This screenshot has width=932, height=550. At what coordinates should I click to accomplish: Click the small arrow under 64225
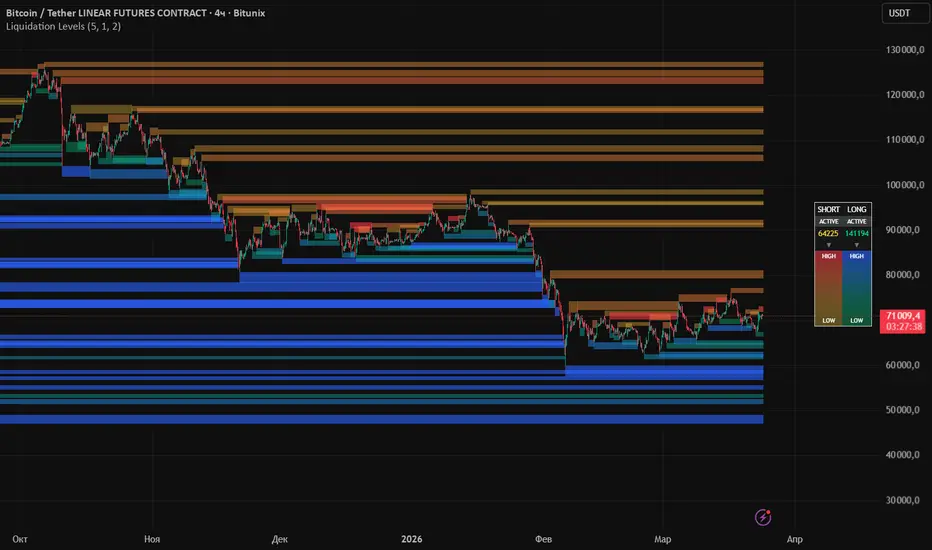click(829, 245)
